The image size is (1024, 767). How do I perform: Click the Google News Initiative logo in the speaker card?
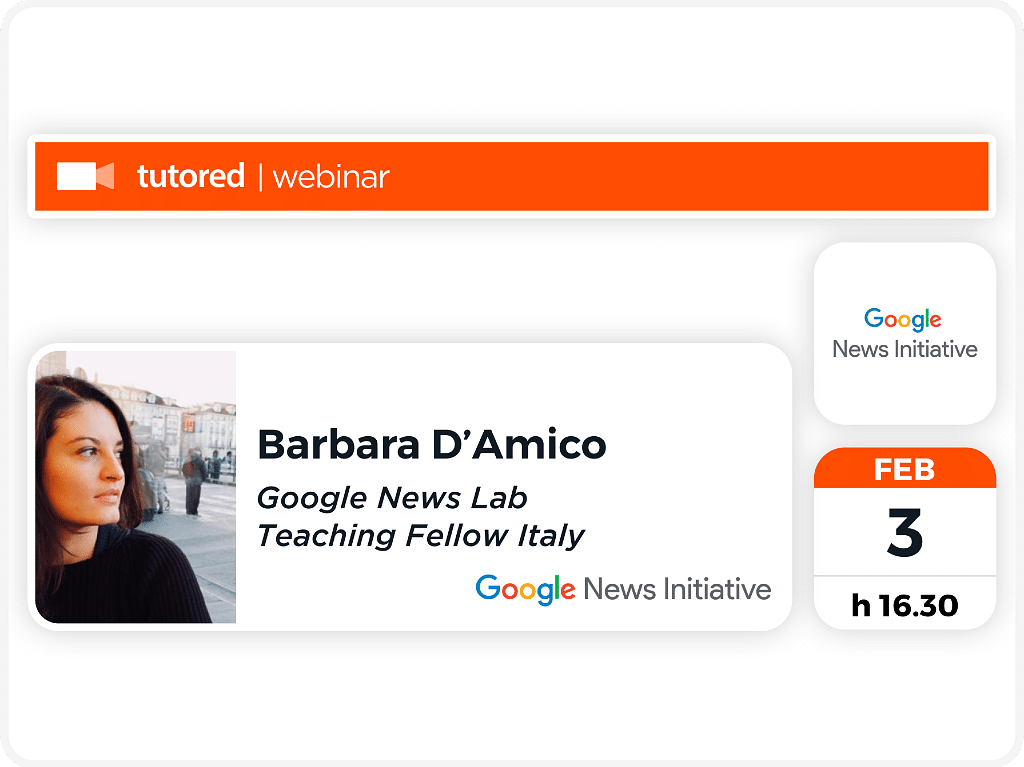coord(623,589)
